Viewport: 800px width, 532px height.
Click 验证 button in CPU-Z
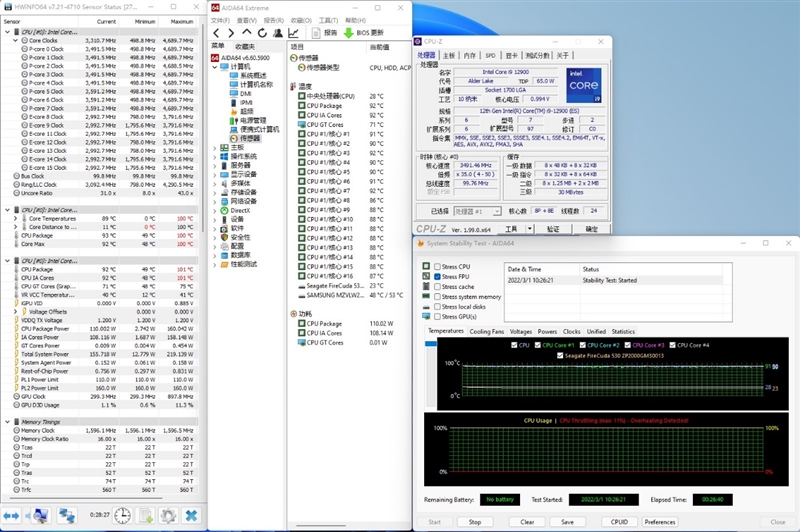coord(553,229)
